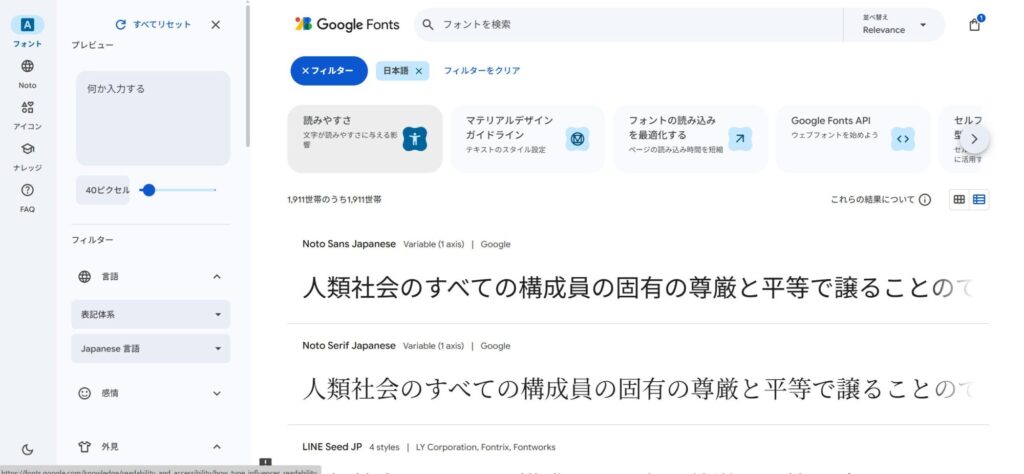
Task: Switch to list view layout
Action: point(979,200)
